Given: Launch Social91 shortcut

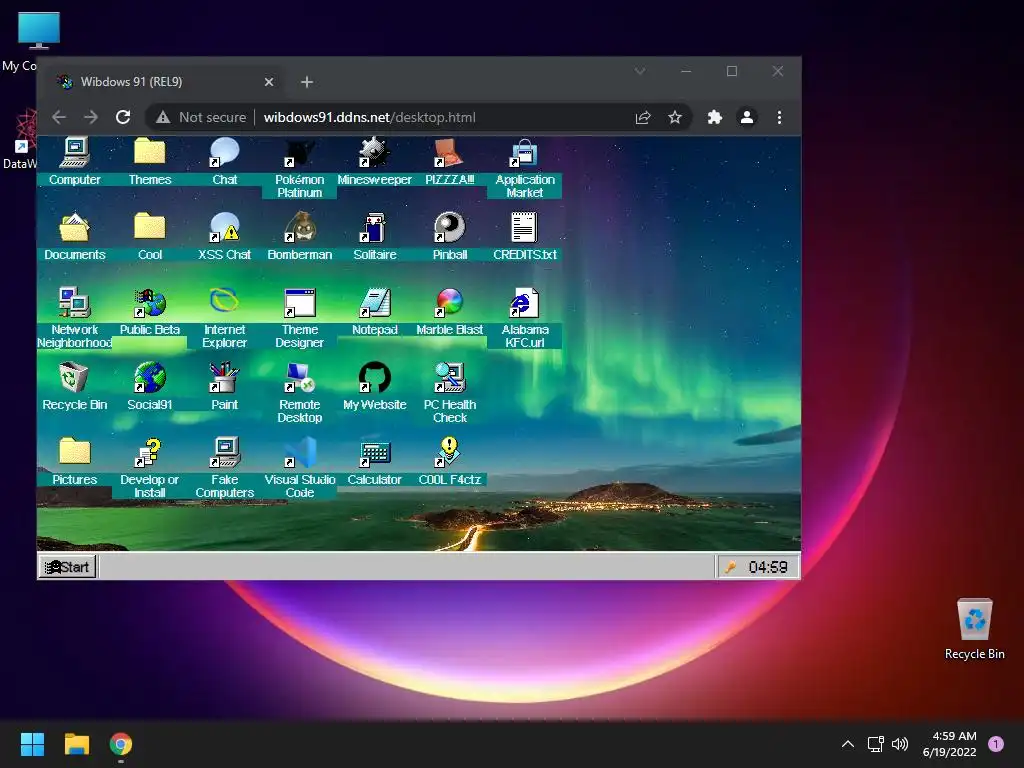Looking at the screenshot, I should [150, 387].
